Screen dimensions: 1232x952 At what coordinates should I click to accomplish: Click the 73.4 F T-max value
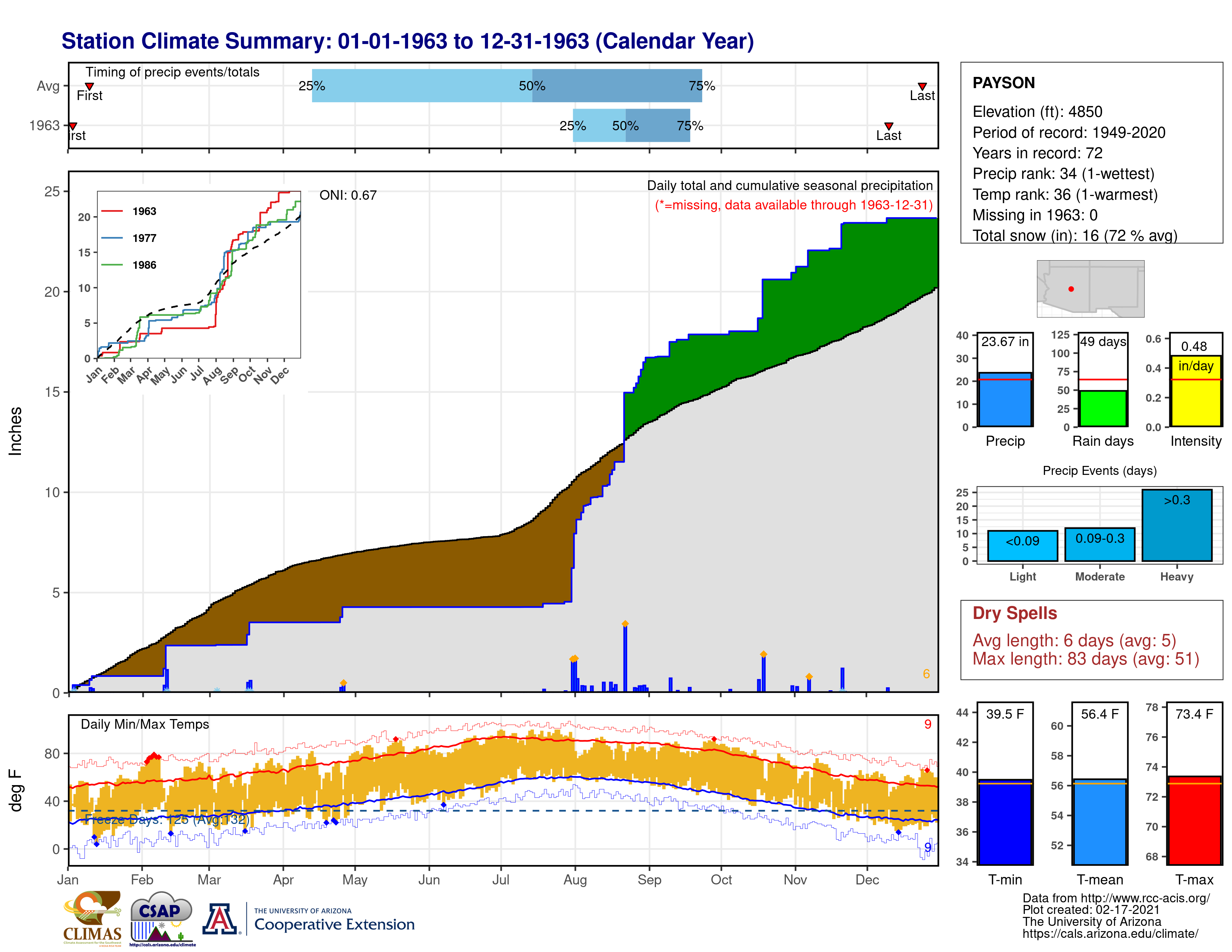pos(1194,714)
